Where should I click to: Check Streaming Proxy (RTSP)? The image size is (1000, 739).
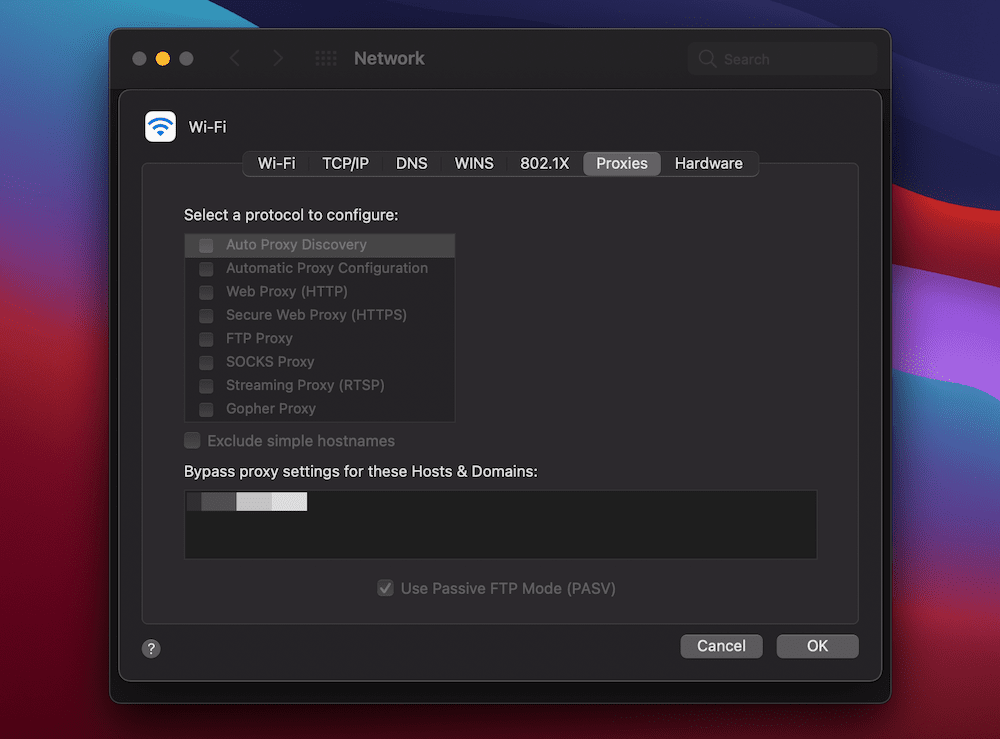coord(204,385)
